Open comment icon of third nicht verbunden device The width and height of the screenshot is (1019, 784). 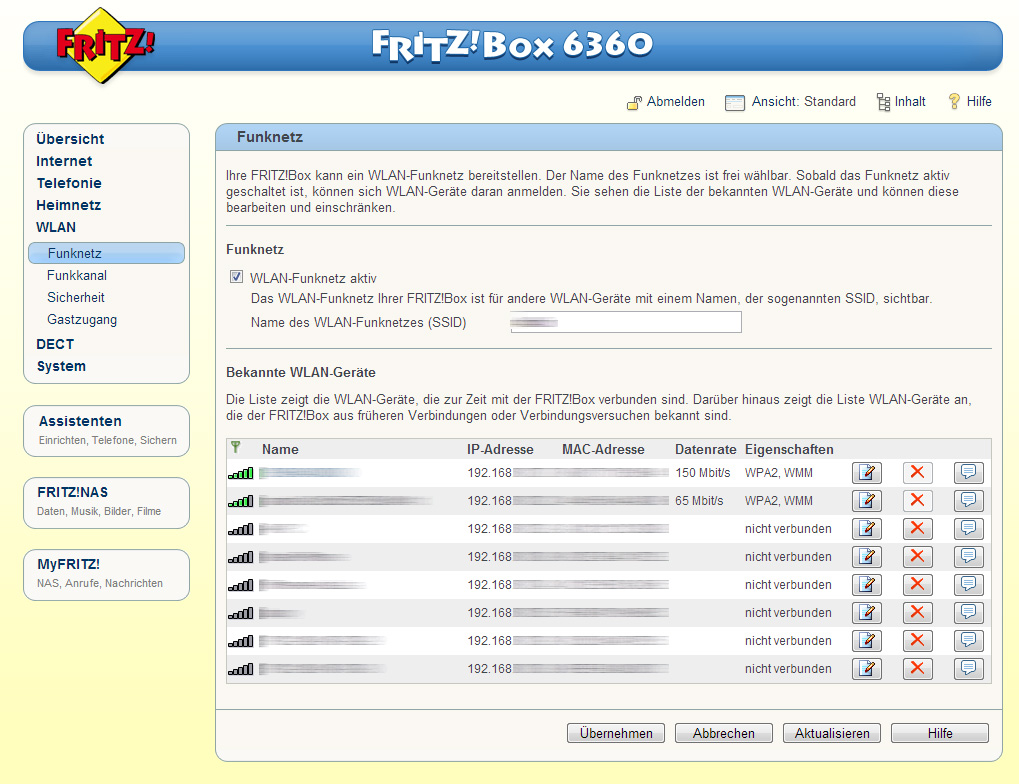pos(968,584)
